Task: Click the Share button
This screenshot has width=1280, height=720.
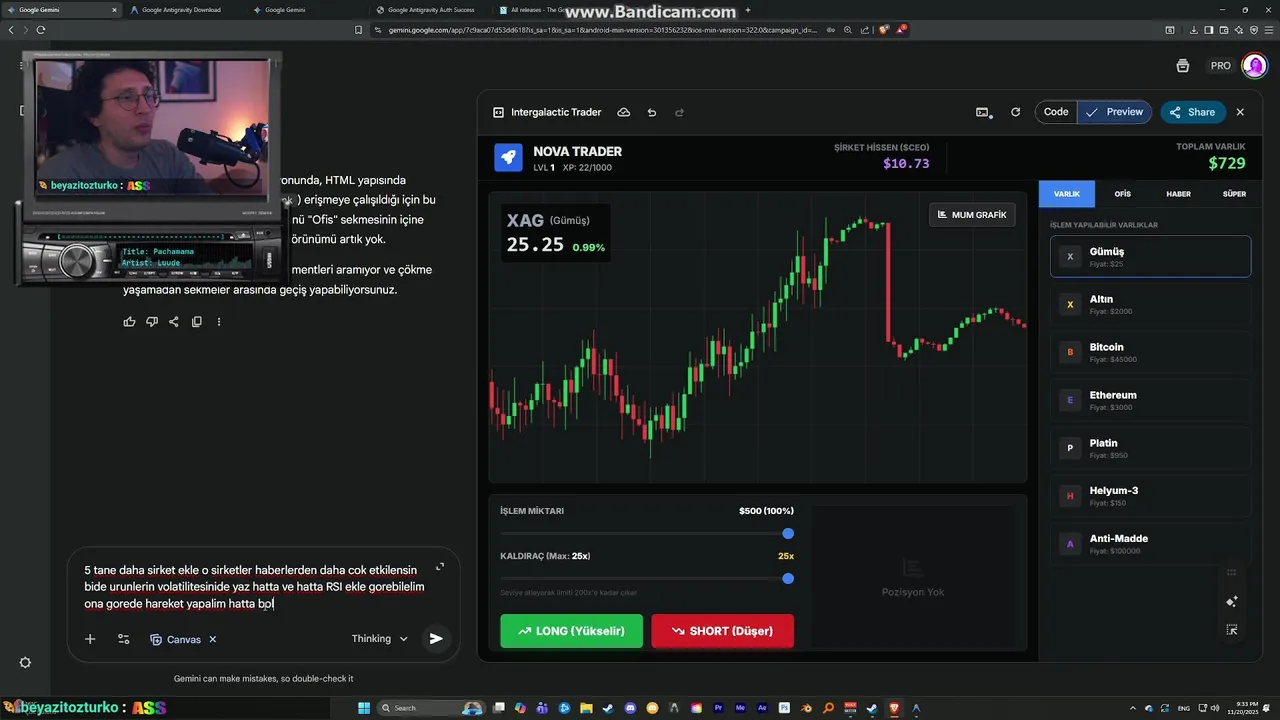Action: (x=1192, y=112)
